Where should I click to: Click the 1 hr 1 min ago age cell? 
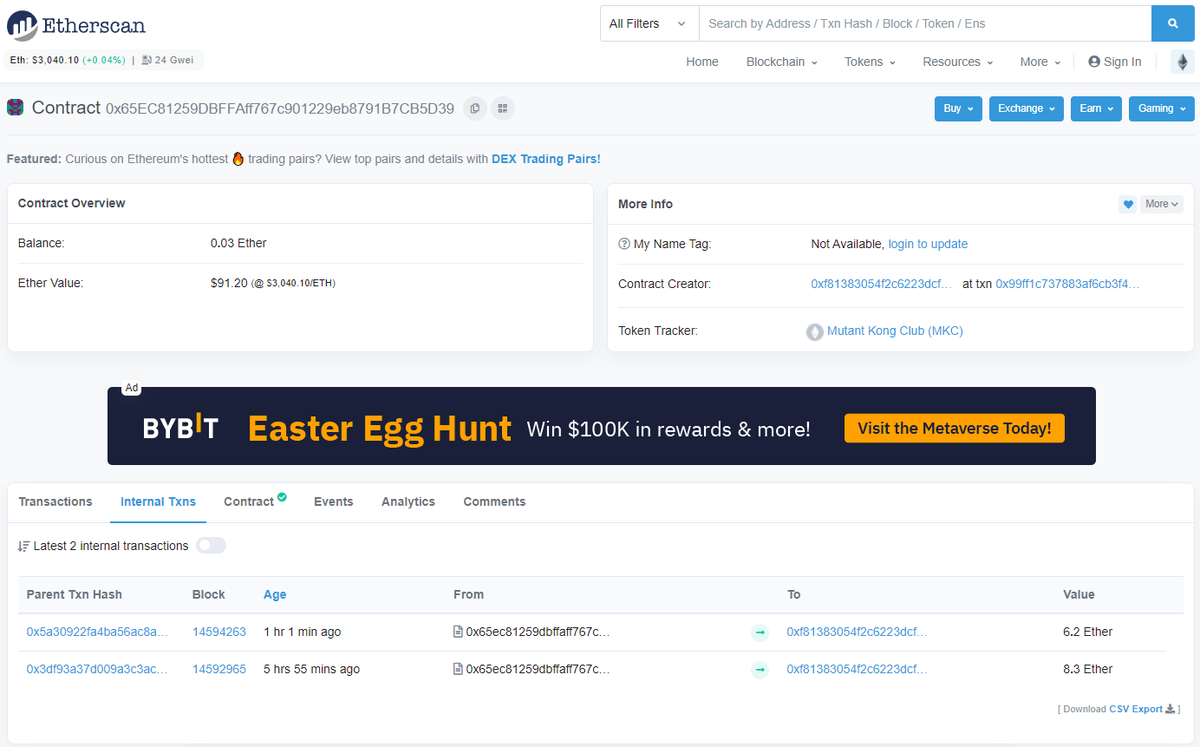302,632
